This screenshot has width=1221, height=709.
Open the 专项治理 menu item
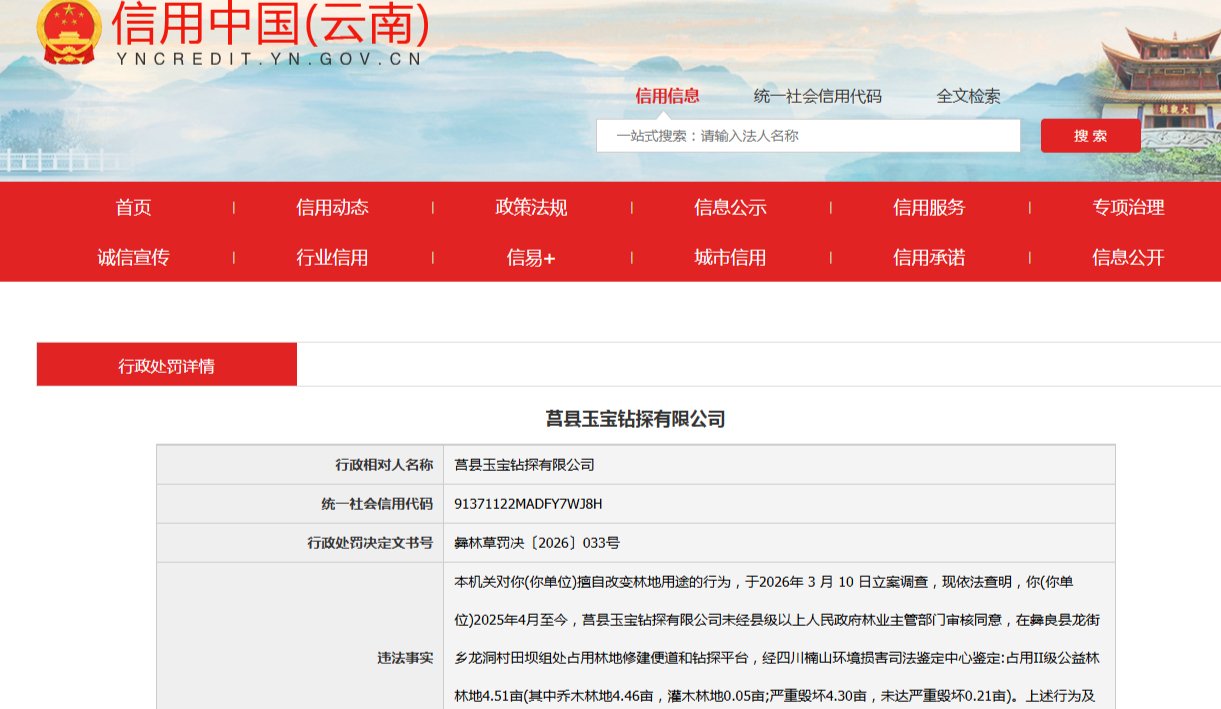[x=1129, y=208]
